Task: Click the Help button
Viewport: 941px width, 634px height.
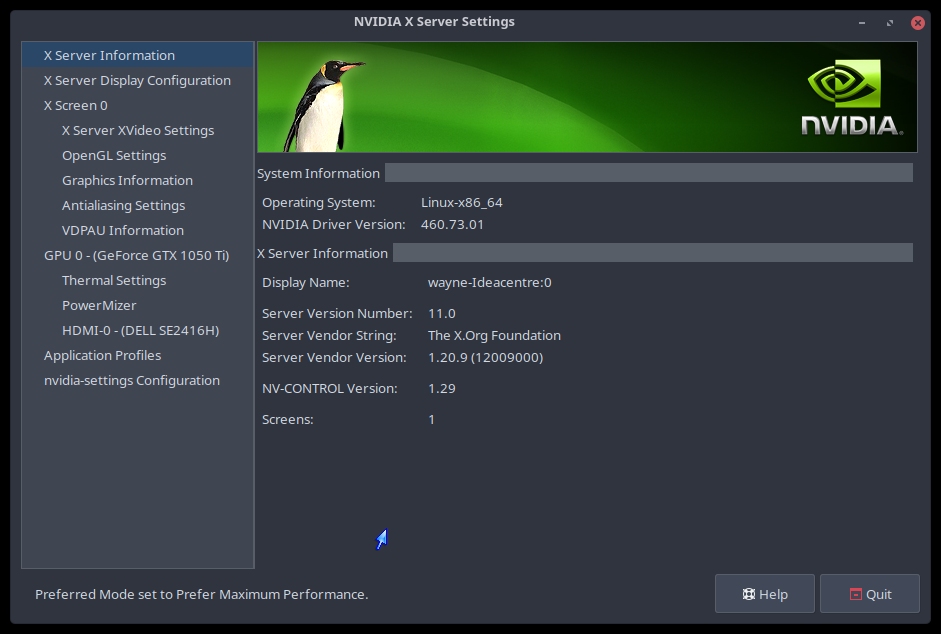Action: (x=765, y=594)
